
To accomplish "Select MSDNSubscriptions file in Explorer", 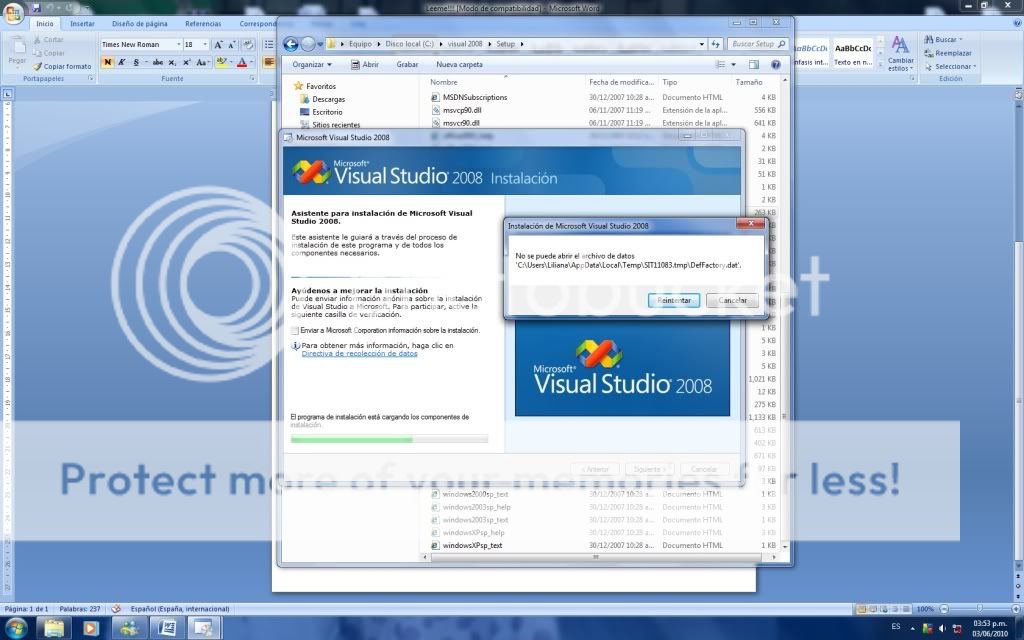I will tap(469, 97).
